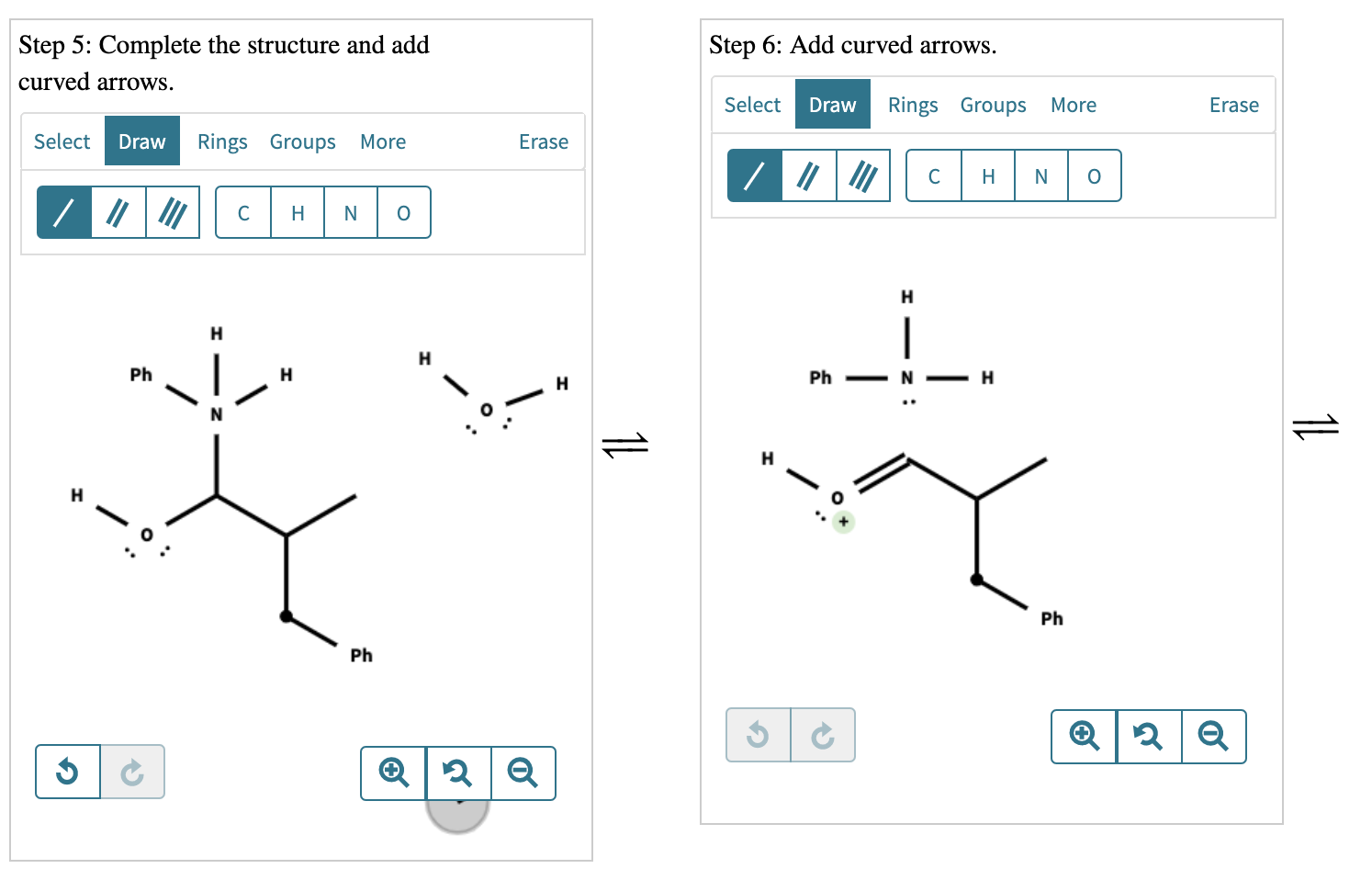Click the Erase button in Step 5

[544, 141]
